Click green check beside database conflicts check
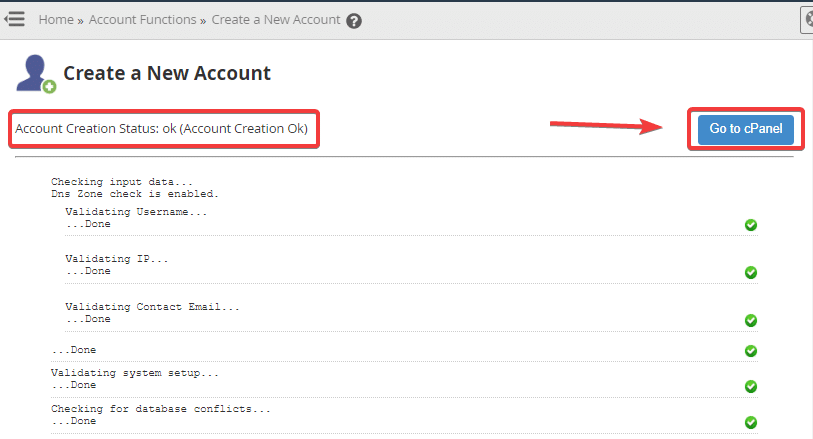813x439 pixels. click(750, 422)
